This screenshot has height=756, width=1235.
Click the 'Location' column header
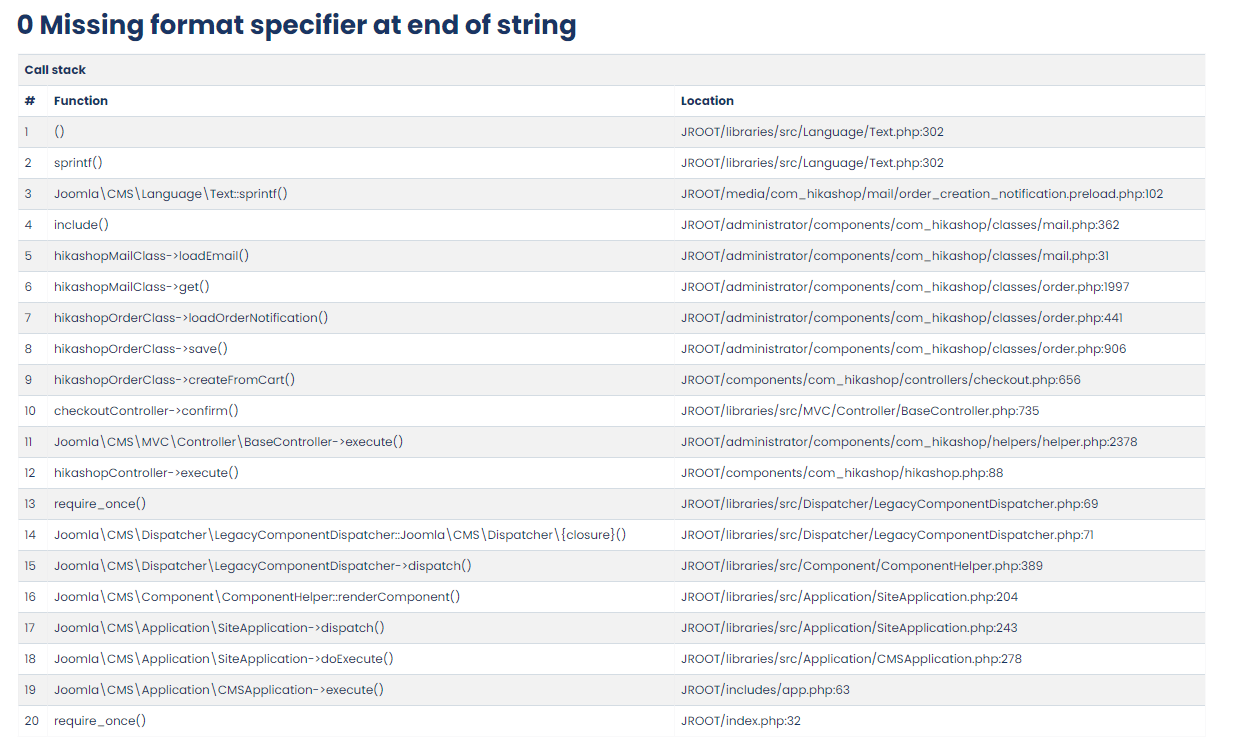click(x=707, y=101)
